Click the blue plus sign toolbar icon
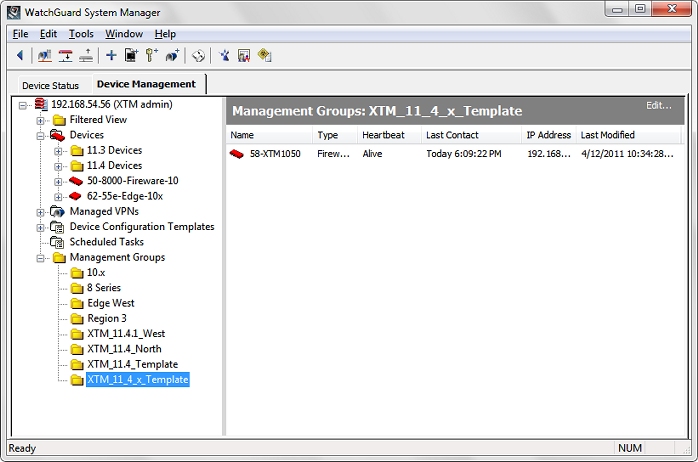Screen dimensions: 698x462 pyautogui.click(x=111, y=55)
